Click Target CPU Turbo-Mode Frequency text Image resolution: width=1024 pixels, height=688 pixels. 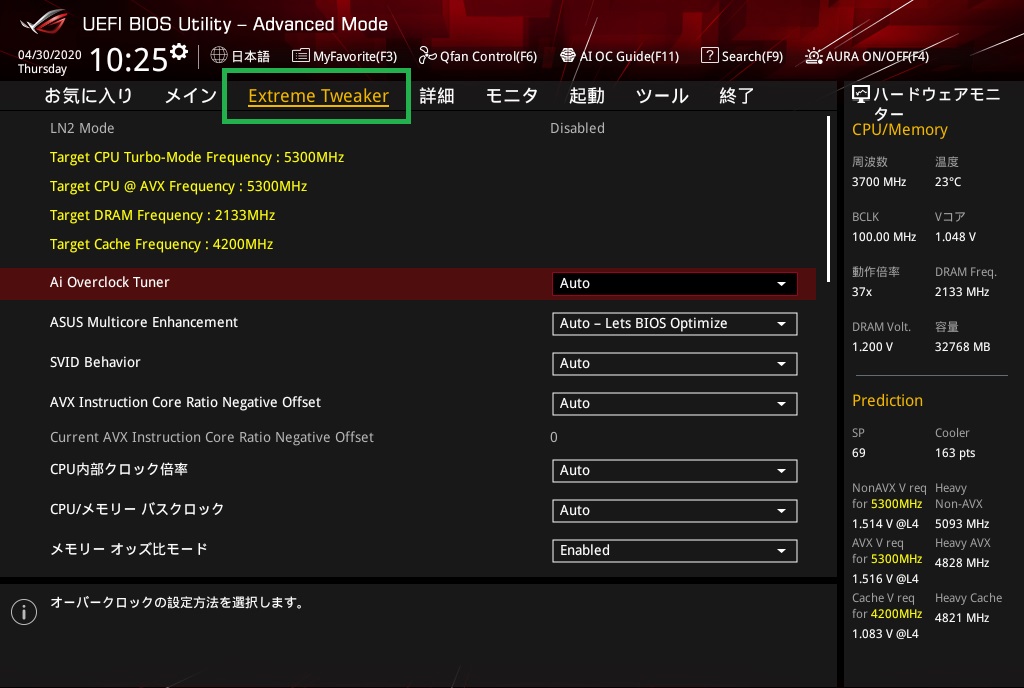(197, 157)
